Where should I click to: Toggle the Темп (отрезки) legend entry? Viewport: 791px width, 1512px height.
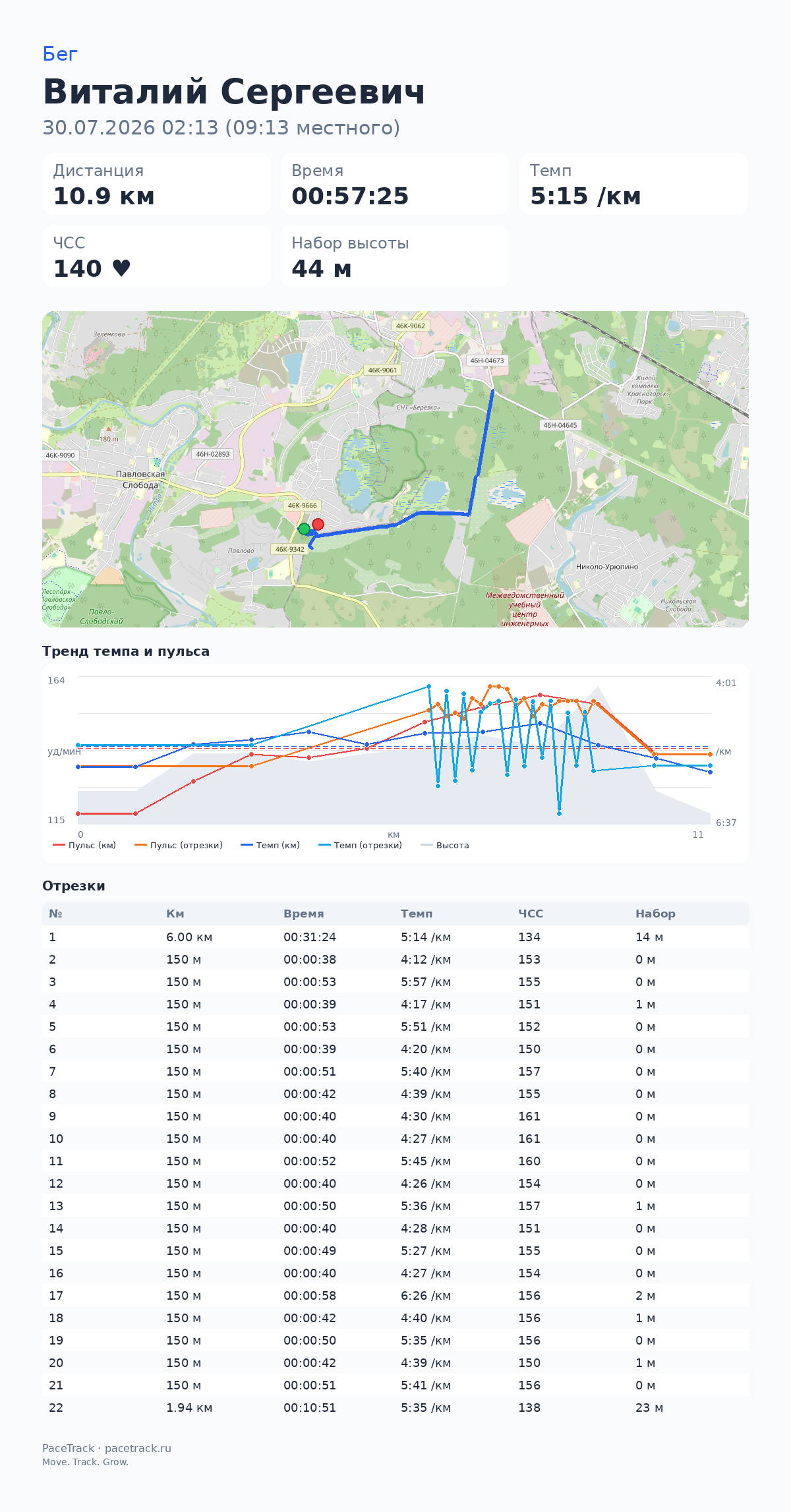[x=360, y=845]
